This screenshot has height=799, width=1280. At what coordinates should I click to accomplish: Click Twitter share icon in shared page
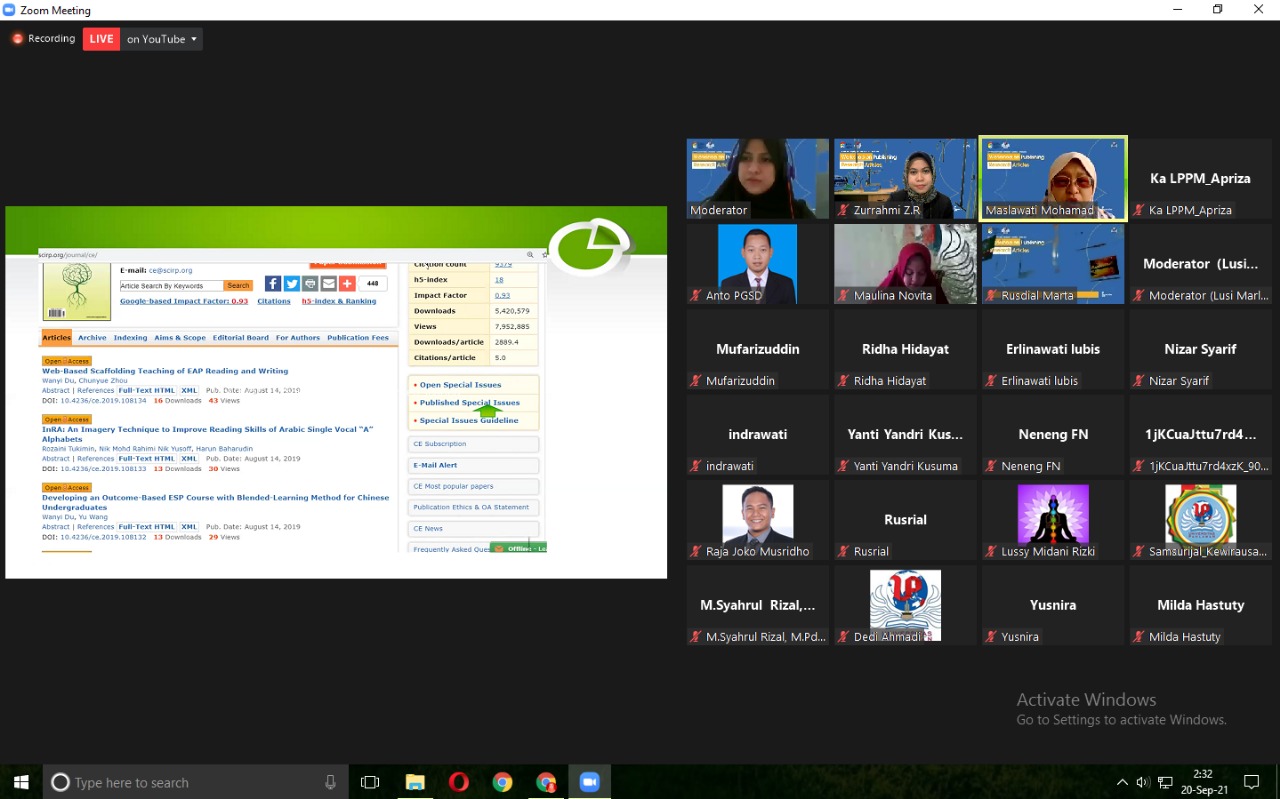click(291, 284)
